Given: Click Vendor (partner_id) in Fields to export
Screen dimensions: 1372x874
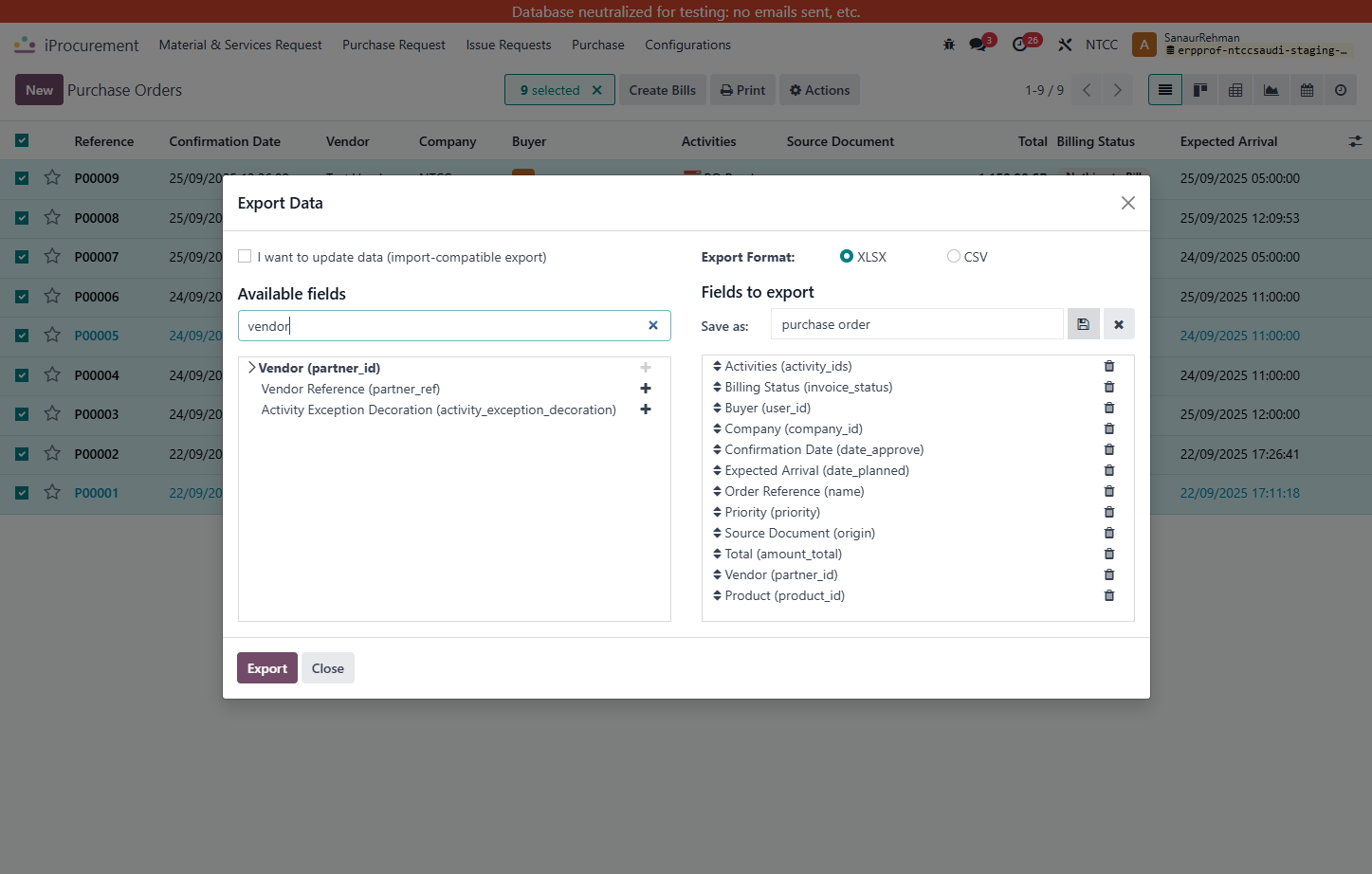Looking at the screenshot, I should click(781, 574).
